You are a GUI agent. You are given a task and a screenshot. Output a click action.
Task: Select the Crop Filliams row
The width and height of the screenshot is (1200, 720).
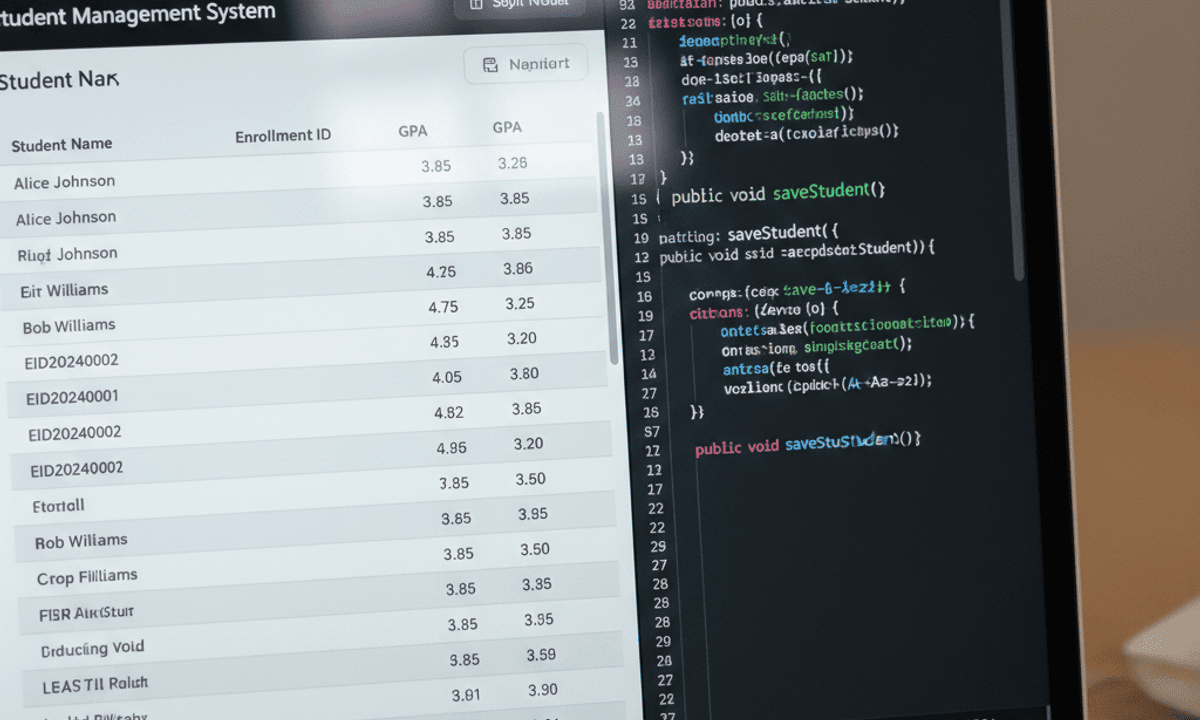[87, 577]
